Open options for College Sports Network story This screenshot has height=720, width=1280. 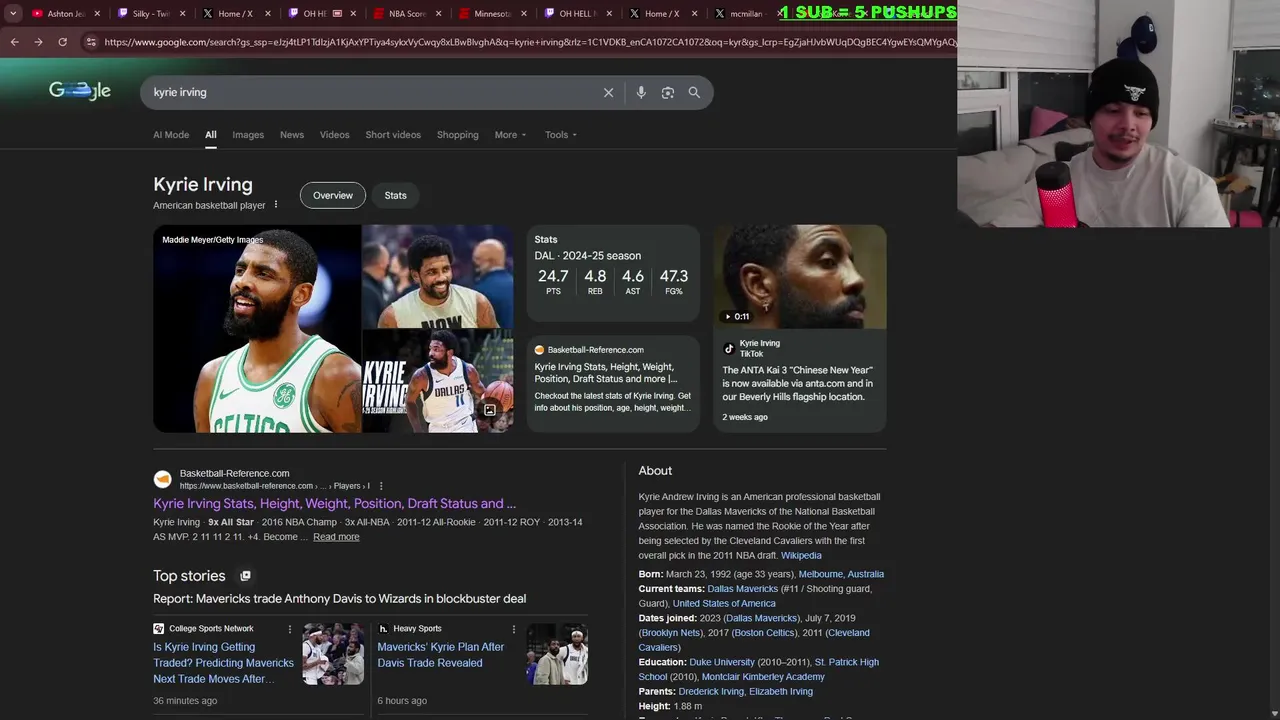coord(290,629)
